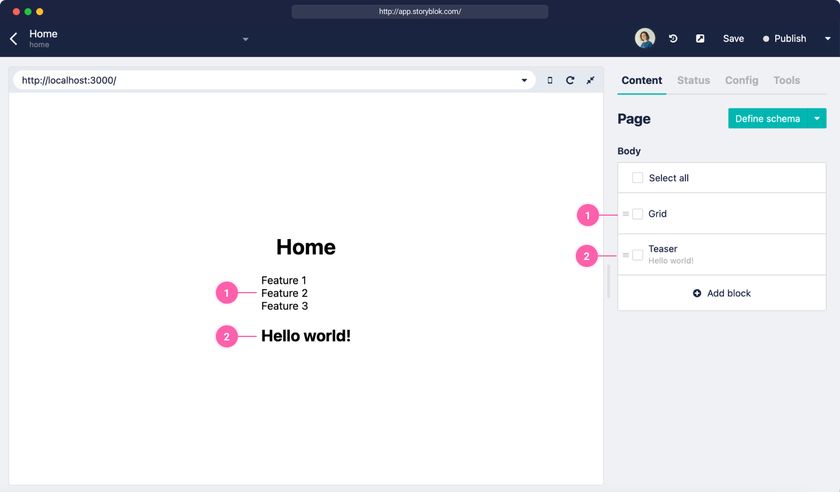
Task: Tick the Select all checkbox
Action: [x=637, y=177]
